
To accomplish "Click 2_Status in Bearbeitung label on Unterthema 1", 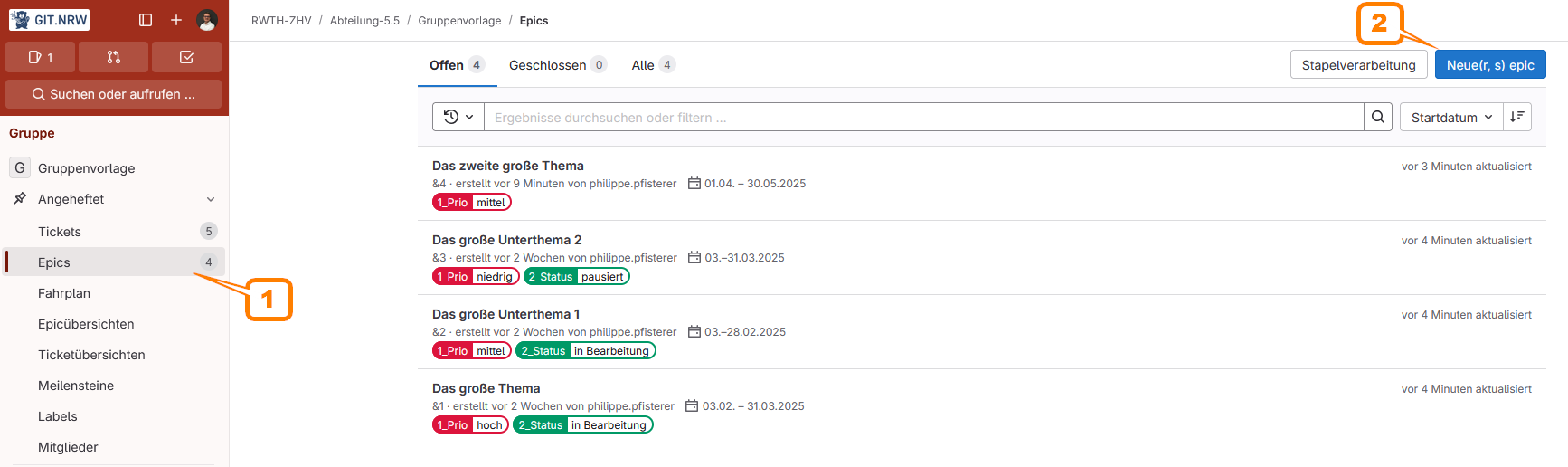I will 586,351.
